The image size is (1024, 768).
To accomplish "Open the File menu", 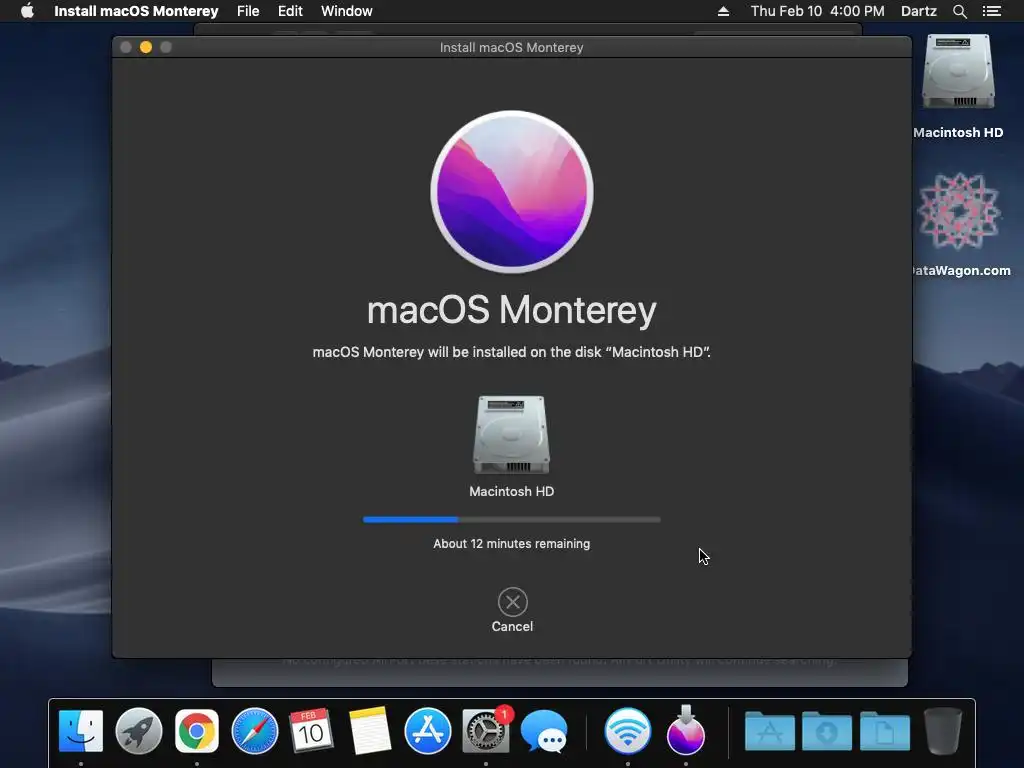I will point(248,11).
